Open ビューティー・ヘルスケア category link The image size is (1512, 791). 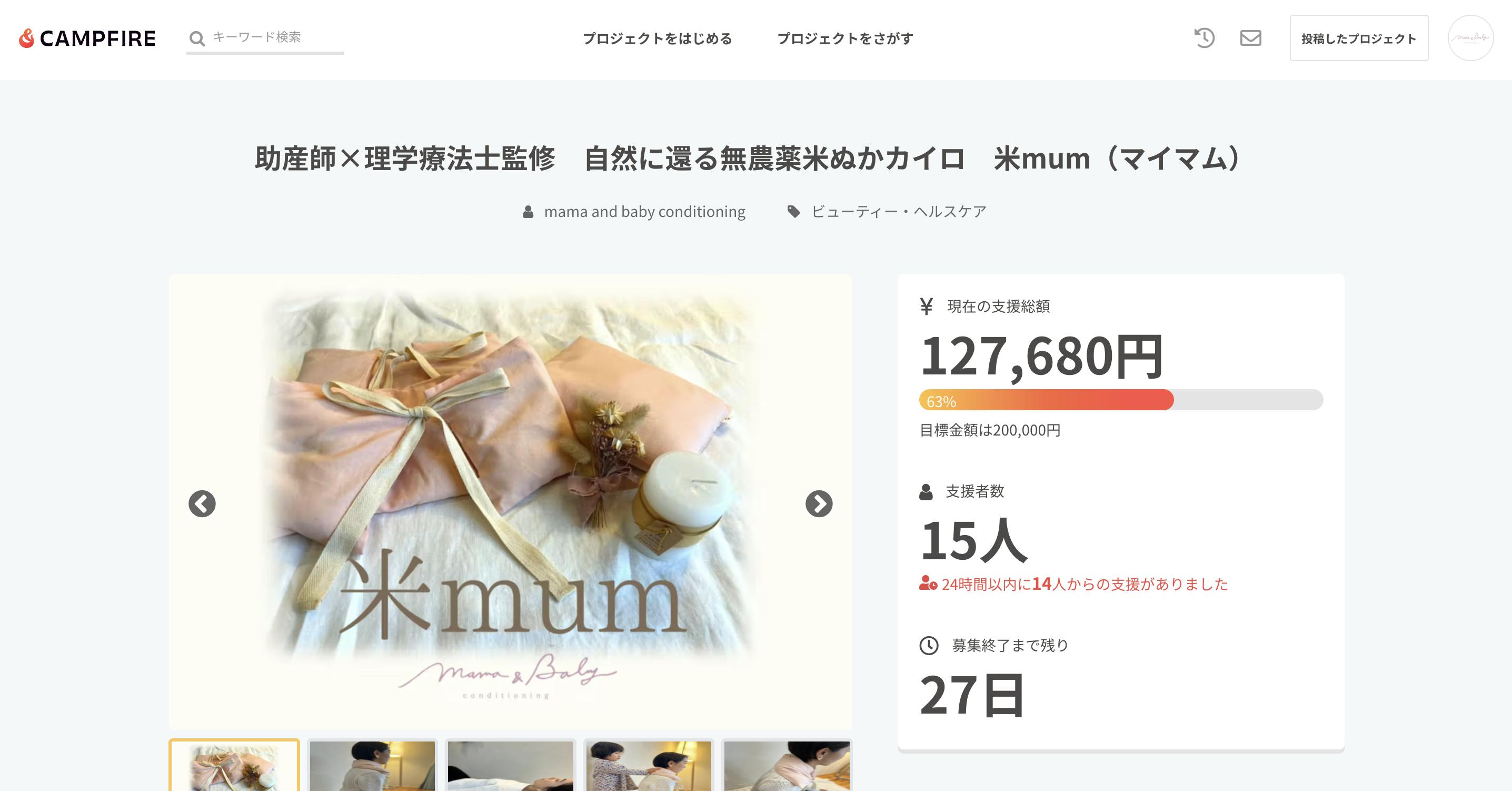[899, 211]
